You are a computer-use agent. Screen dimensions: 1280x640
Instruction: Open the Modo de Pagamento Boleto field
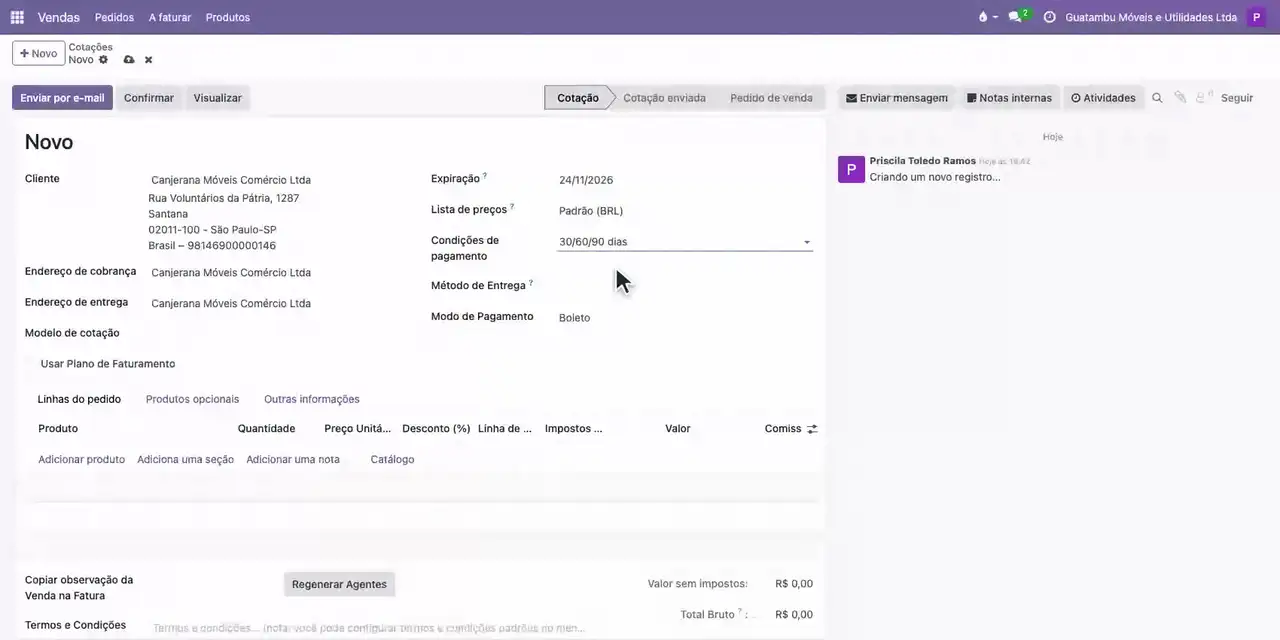pos(685,318)
